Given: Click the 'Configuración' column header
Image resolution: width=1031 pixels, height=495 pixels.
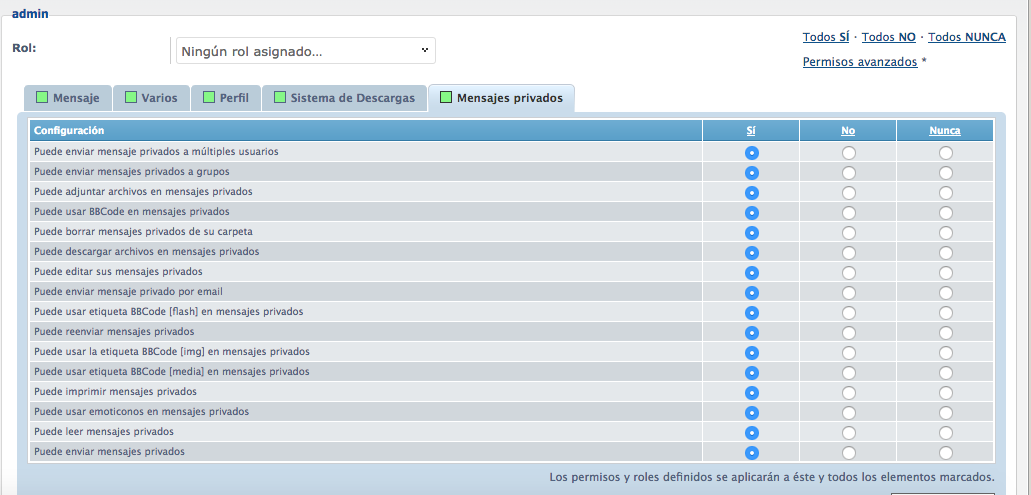Looking at the screenshot, I should (x=69, y=131).
